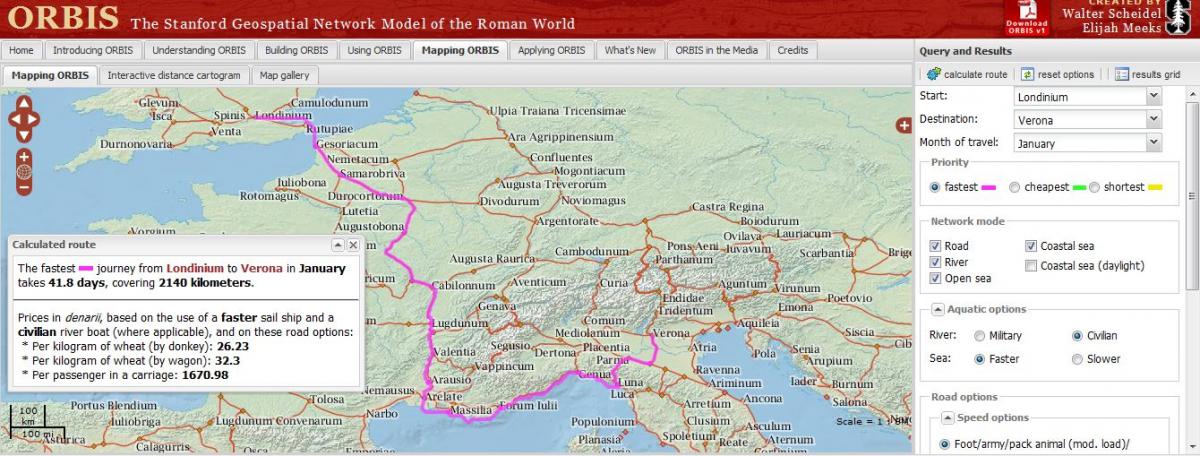The image size is (1200, 456).
Task: Select Foot/army/pack animal speed option
Action: tap(945, 445)
